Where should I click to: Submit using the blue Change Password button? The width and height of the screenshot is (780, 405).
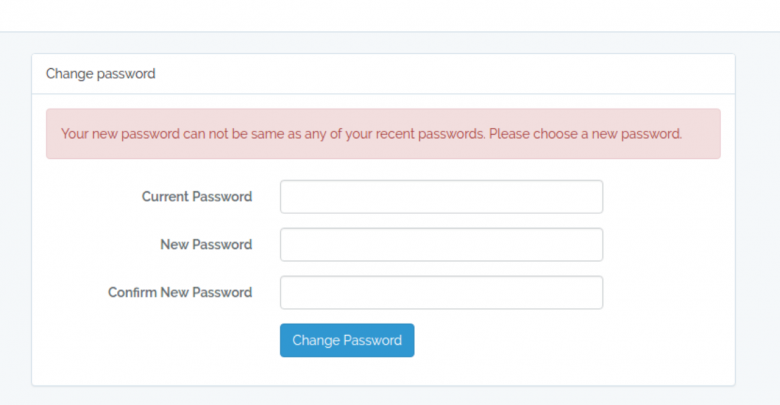[x=347, y=340]
